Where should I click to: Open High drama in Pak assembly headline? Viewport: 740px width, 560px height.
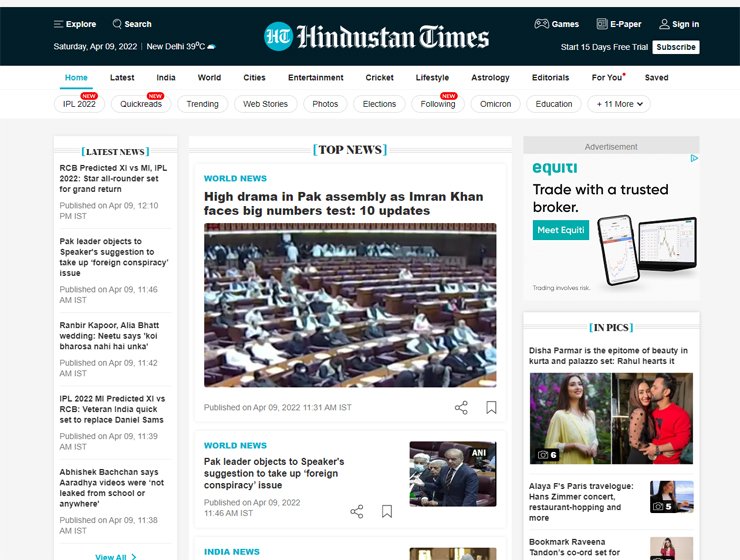coord(343,203)
